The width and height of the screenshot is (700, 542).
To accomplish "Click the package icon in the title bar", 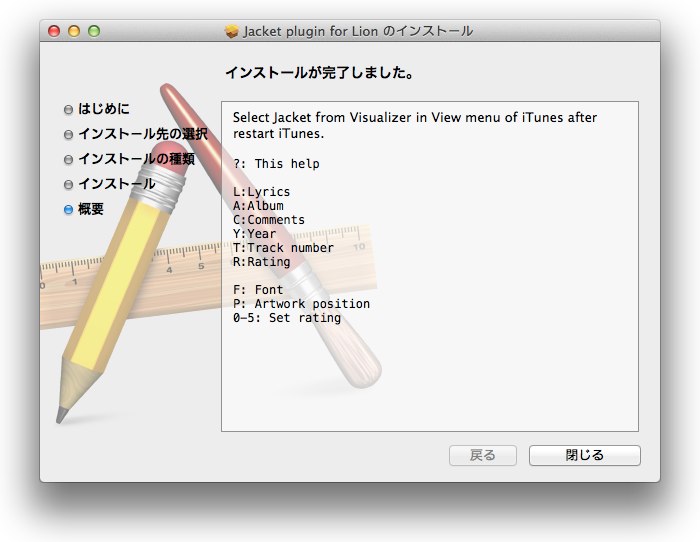I will pos(231,31).
